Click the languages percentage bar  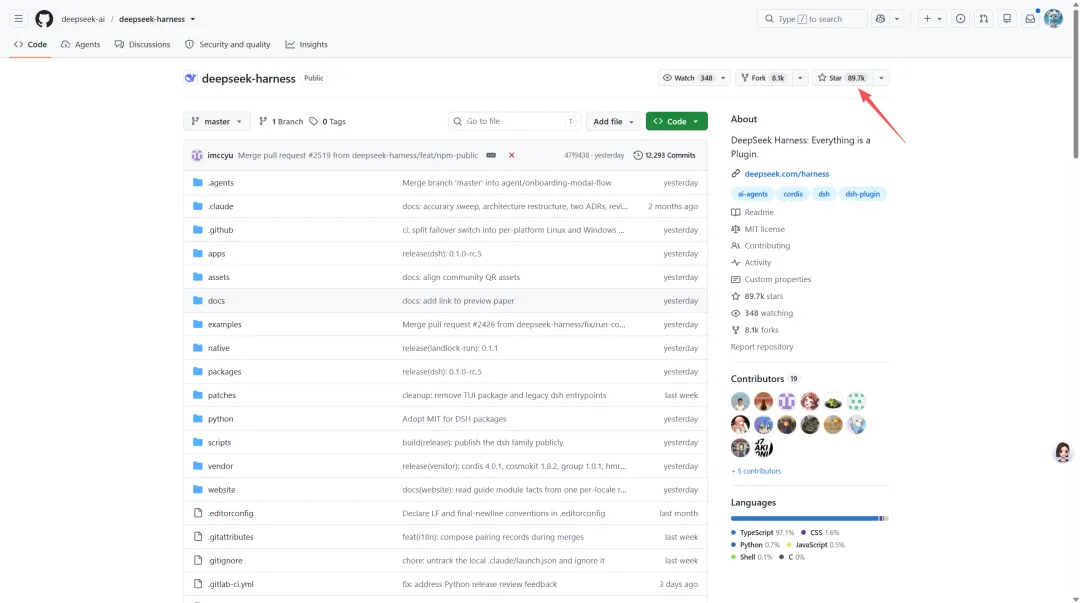click(809, 518)
